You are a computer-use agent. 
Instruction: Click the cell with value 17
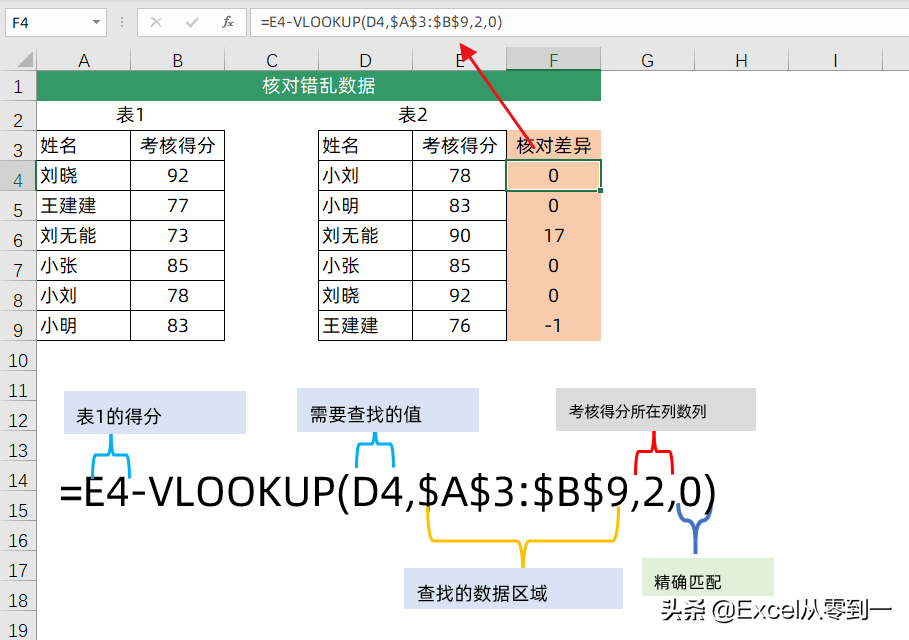click(x=553, y=236)
